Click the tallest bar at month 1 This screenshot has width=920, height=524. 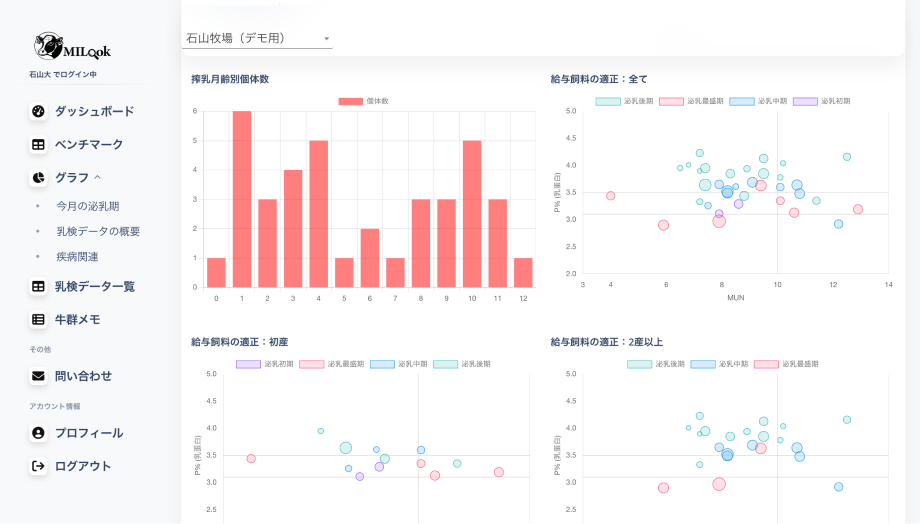[242, 200]
